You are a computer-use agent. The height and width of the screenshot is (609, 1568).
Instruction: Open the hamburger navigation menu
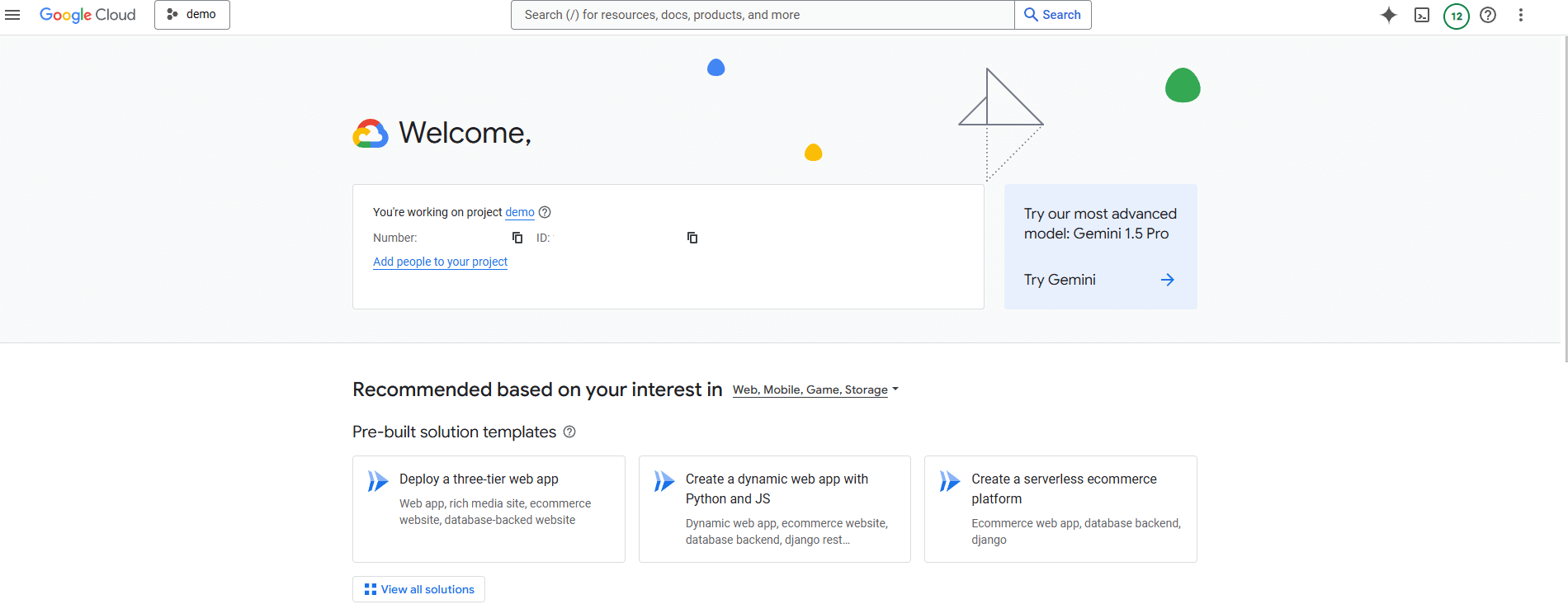click(x=12, y=15)
